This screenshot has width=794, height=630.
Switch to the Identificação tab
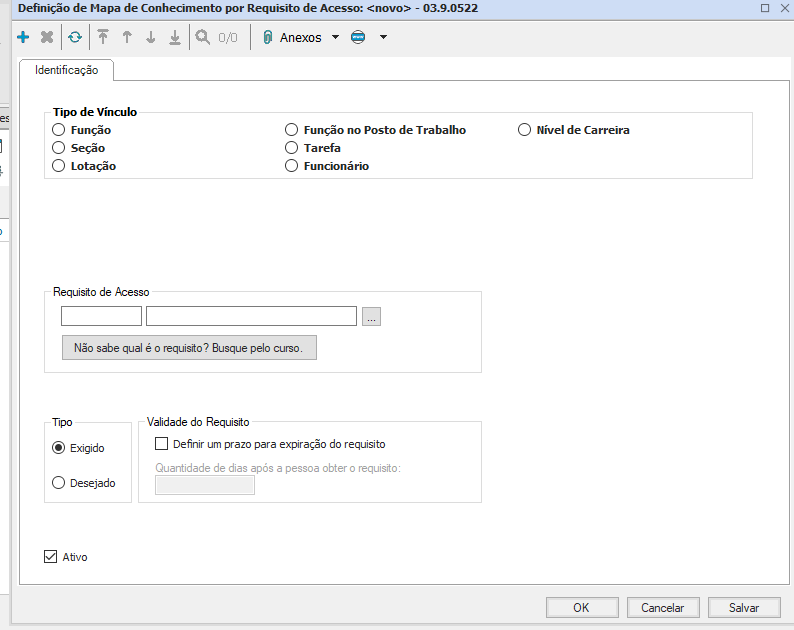(66, 71)
